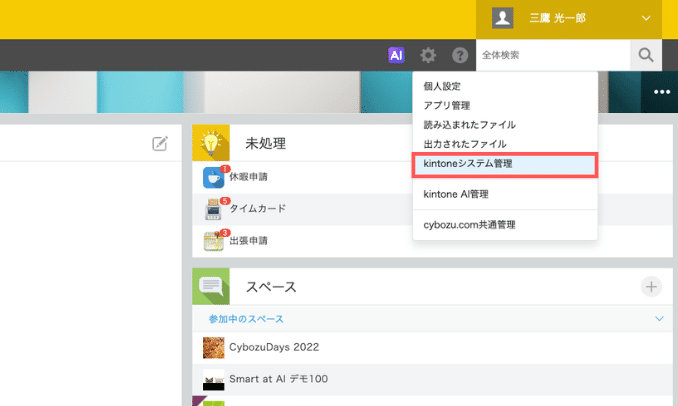
Task: Click the user avatar icon
Action: [x=502, y=18]
